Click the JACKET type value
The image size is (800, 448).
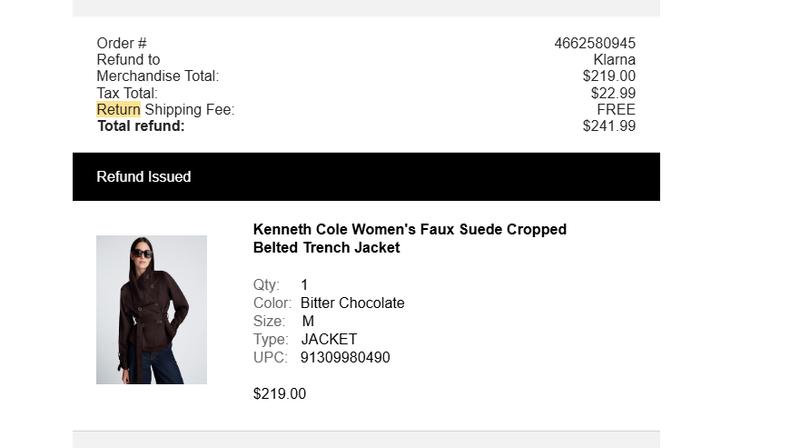click(x=329, y=339)
